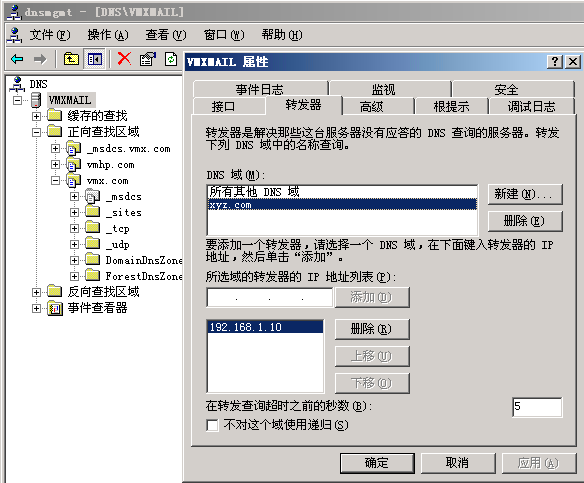Click the Back arrow toolbar icon
This screenshot has width=584, height=483.
click(17, 59)
